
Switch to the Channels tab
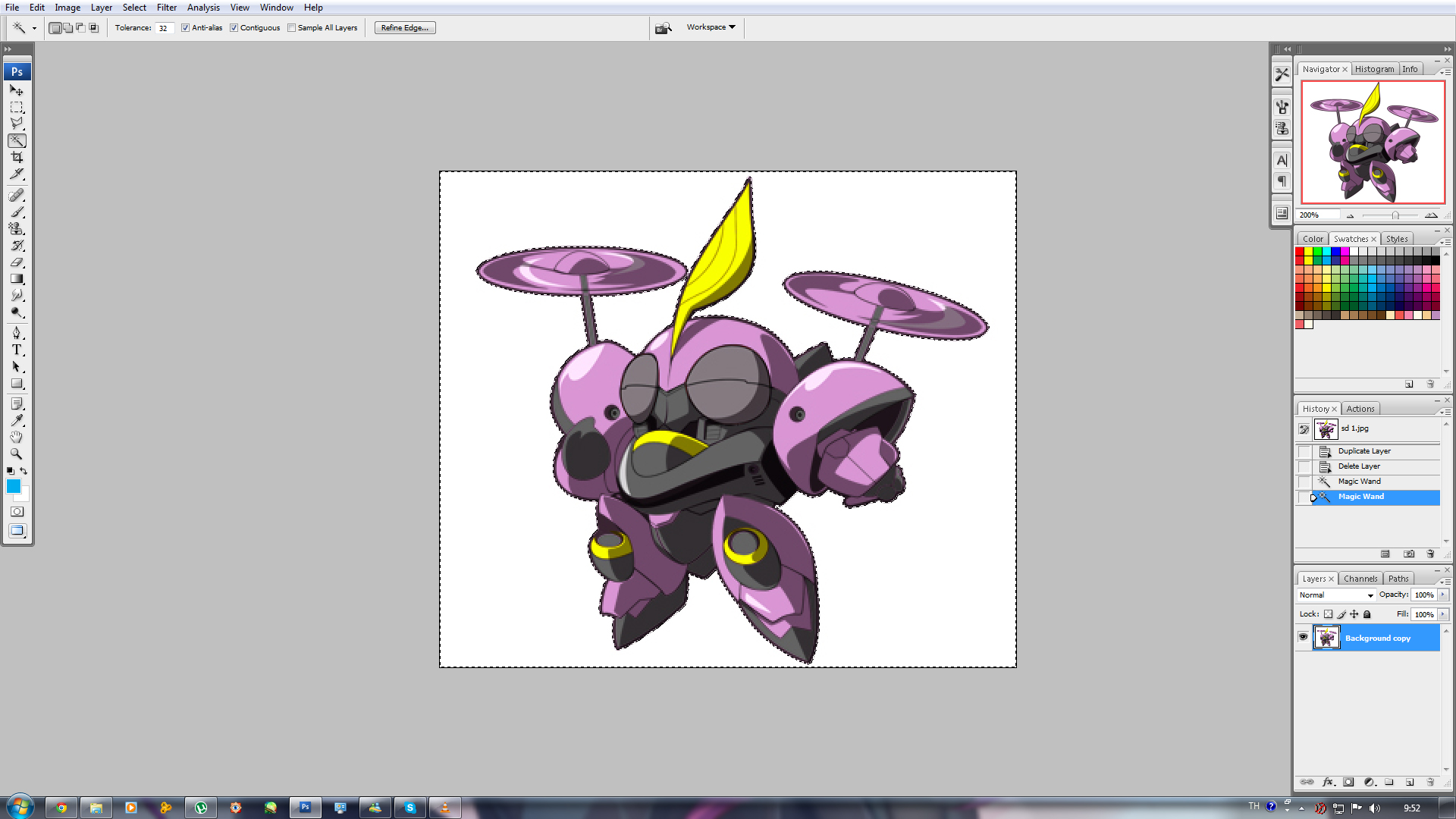tap(1360, 579)
